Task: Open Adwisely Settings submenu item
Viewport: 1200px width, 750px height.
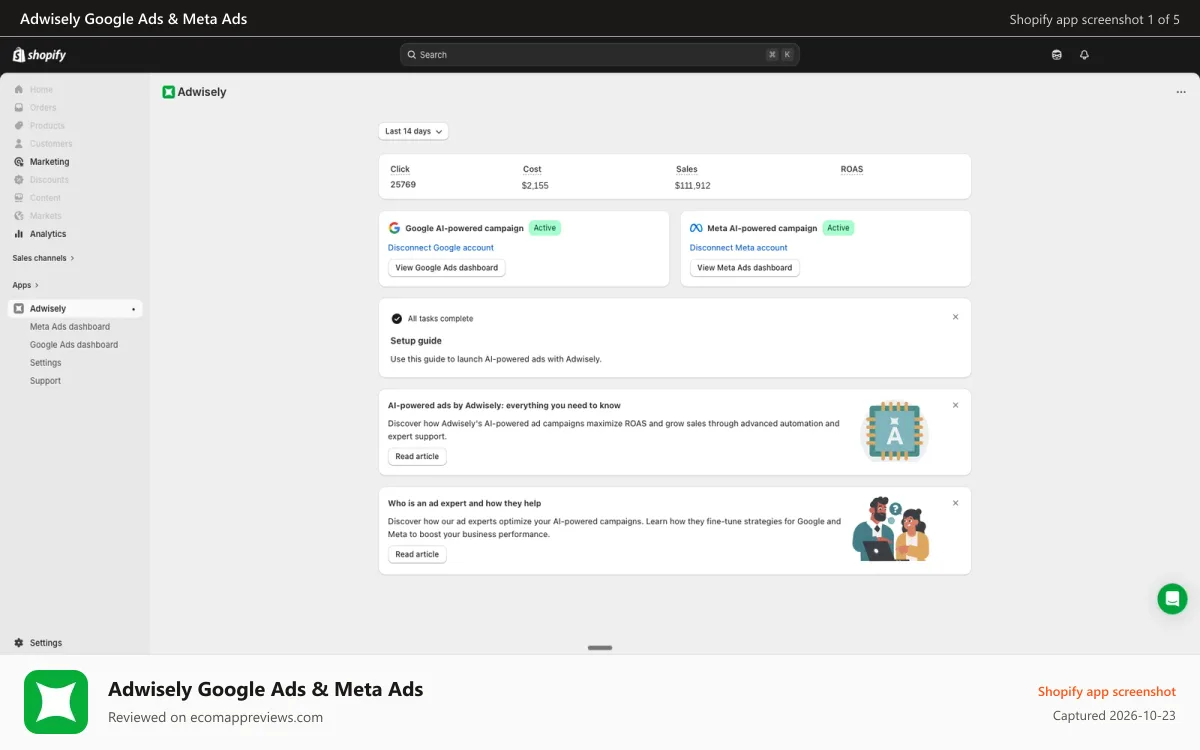Action: coord(46,363)
